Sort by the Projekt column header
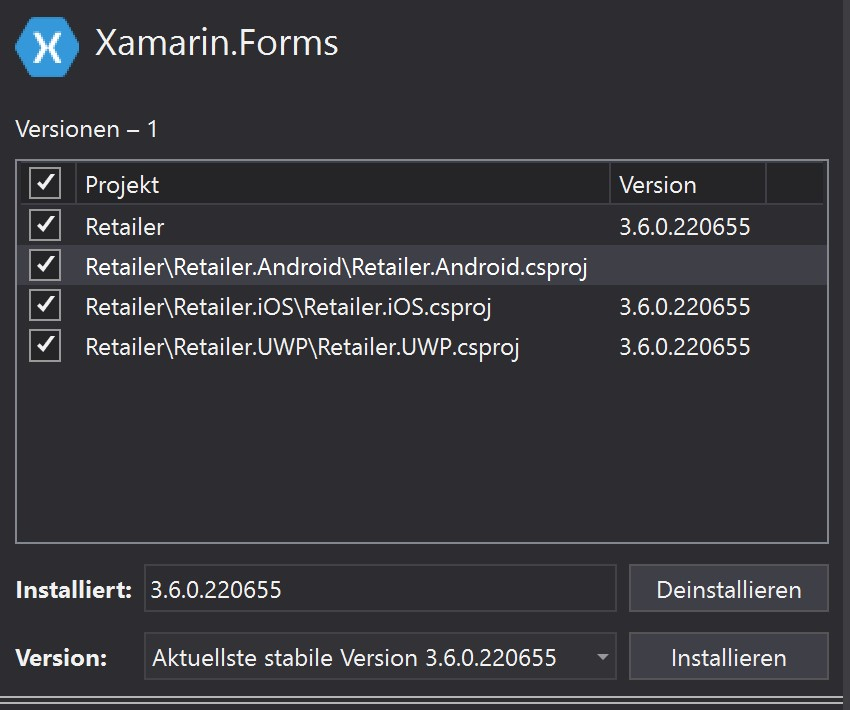 click(343, 184)
